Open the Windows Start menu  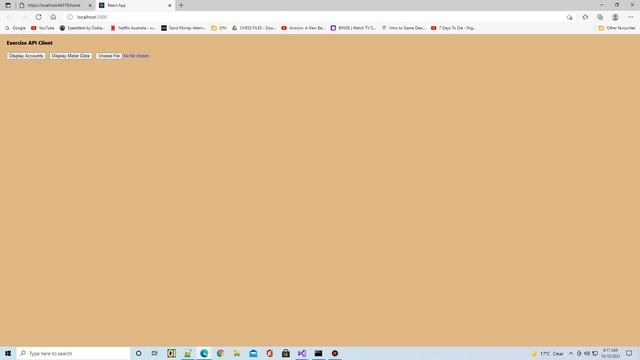click(x=8, y=353)
